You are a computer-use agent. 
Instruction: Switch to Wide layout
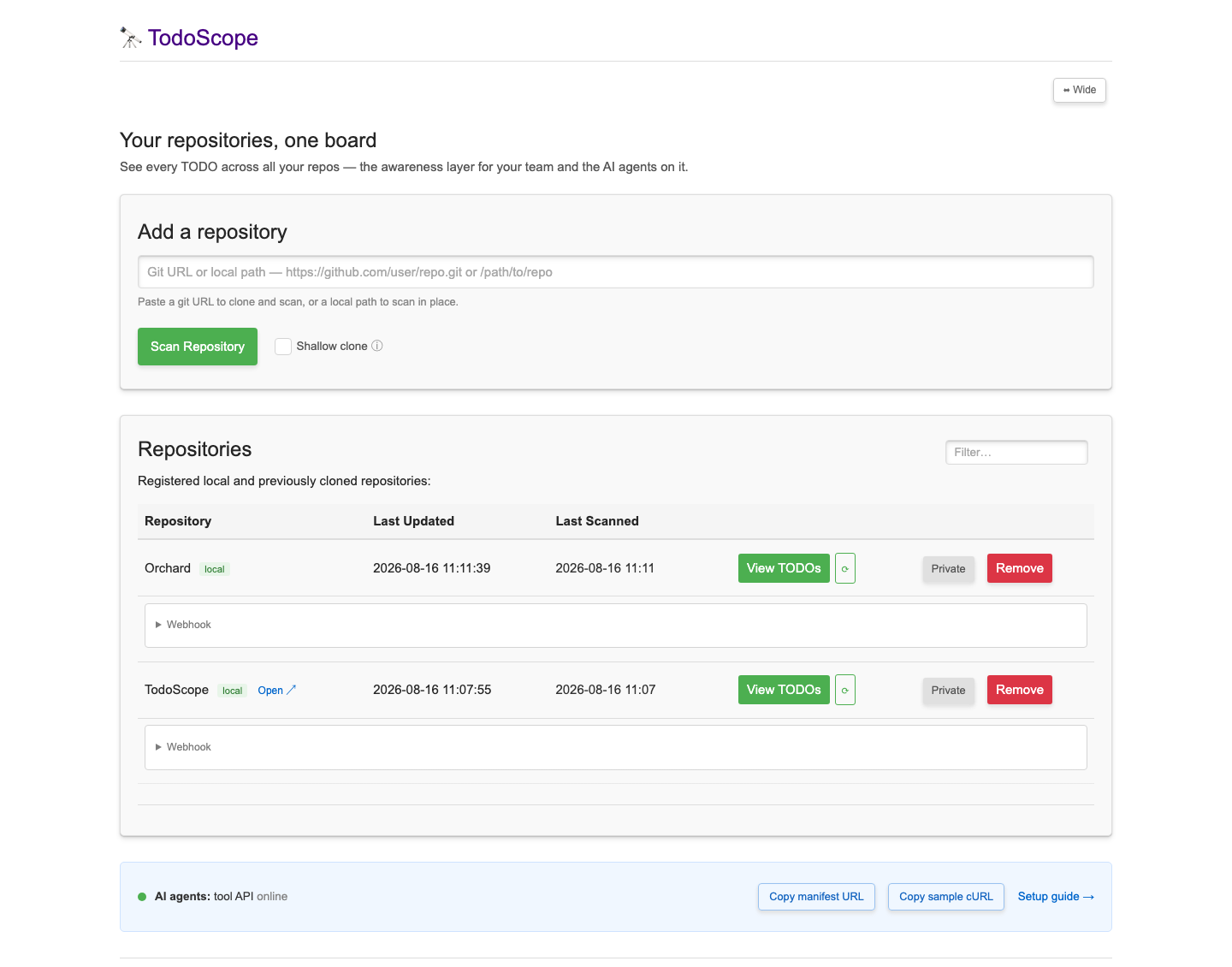click(1080, 90)
